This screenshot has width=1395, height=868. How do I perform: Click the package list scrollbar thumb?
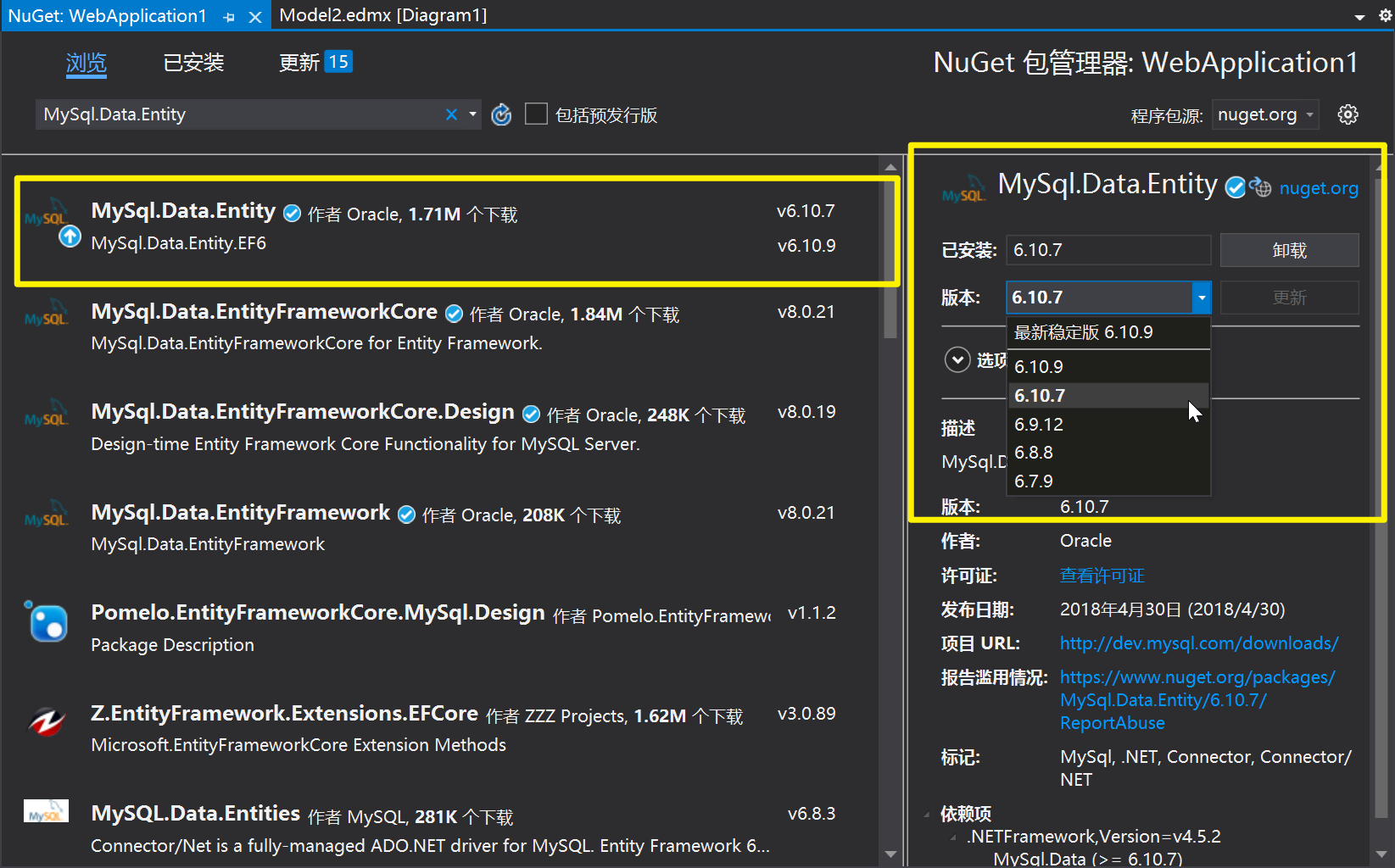point(890,259)
